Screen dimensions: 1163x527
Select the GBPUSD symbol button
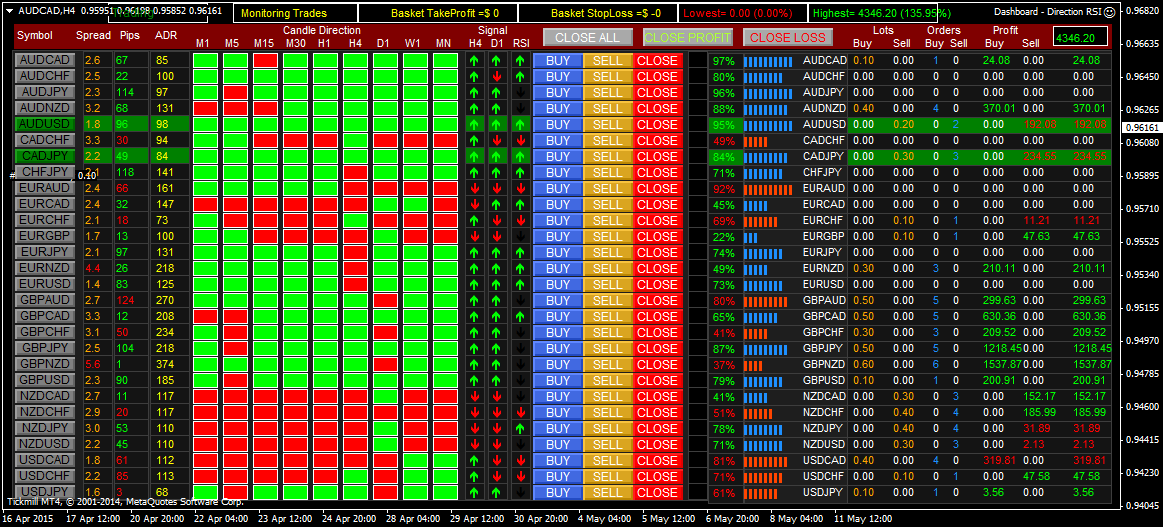pyautogui.click(x=45, y=380)
